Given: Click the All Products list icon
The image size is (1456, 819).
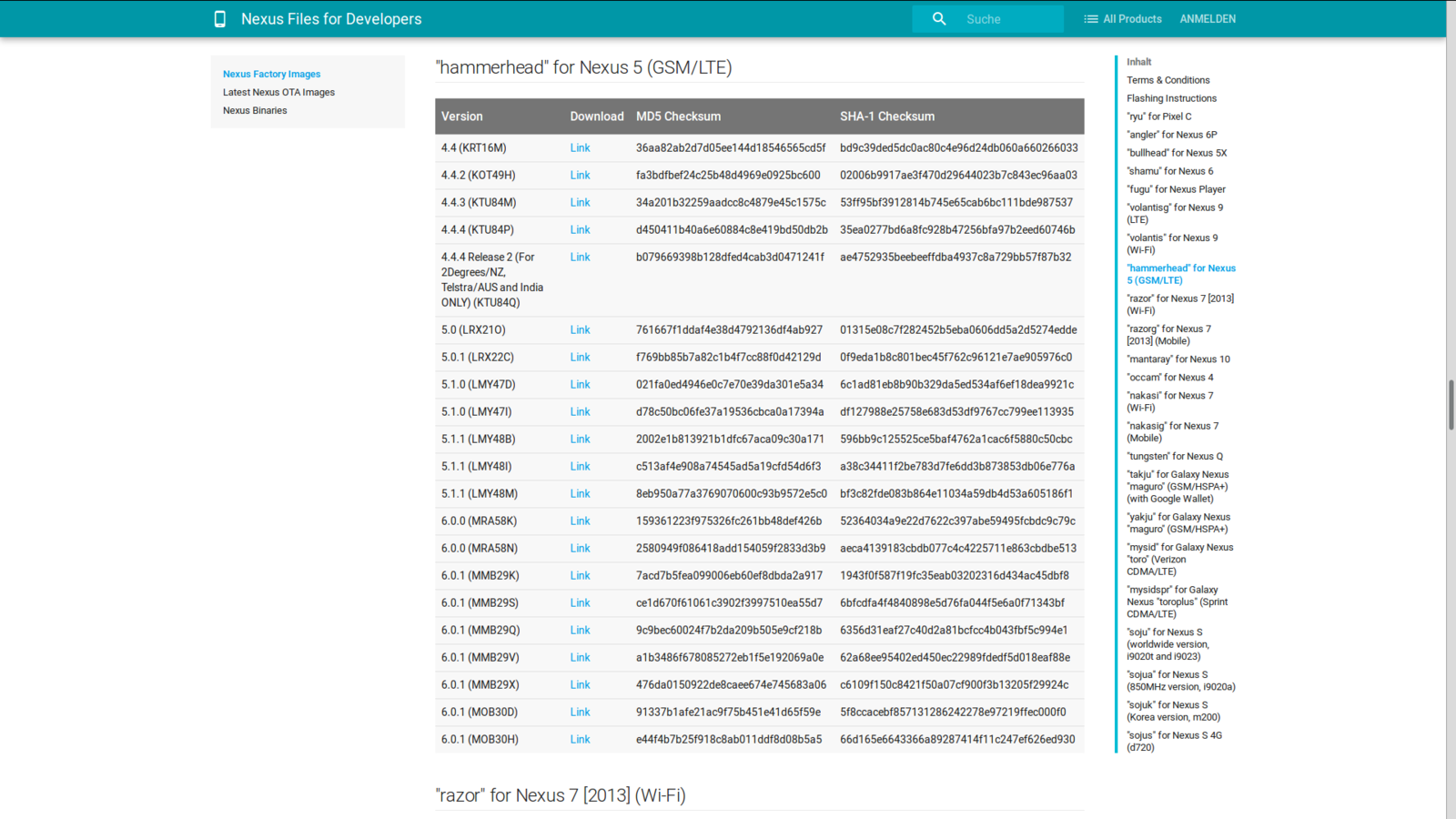Looking at the screenshot, I should point(1090,19).
